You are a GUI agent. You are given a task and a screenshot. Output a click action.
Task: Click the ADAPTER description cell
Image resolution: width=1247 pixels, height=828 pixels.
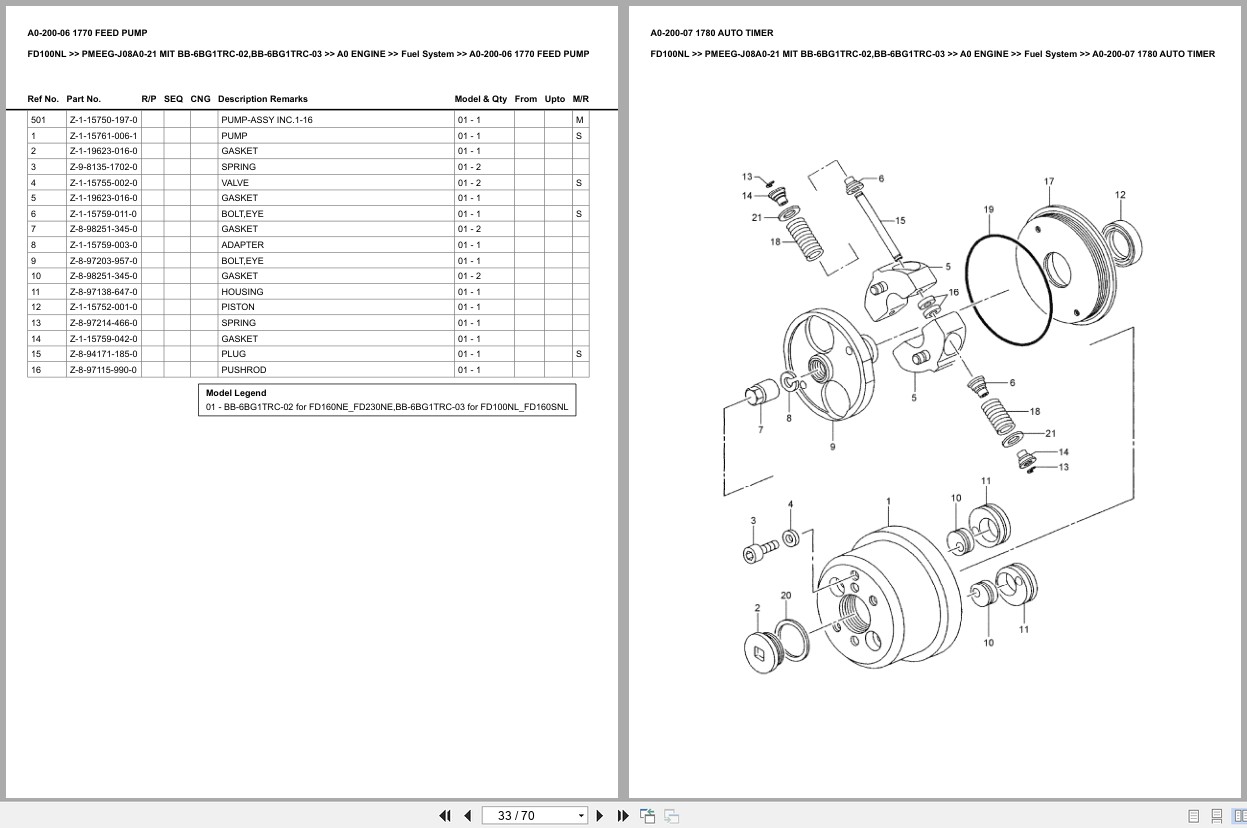coord(336,245)
